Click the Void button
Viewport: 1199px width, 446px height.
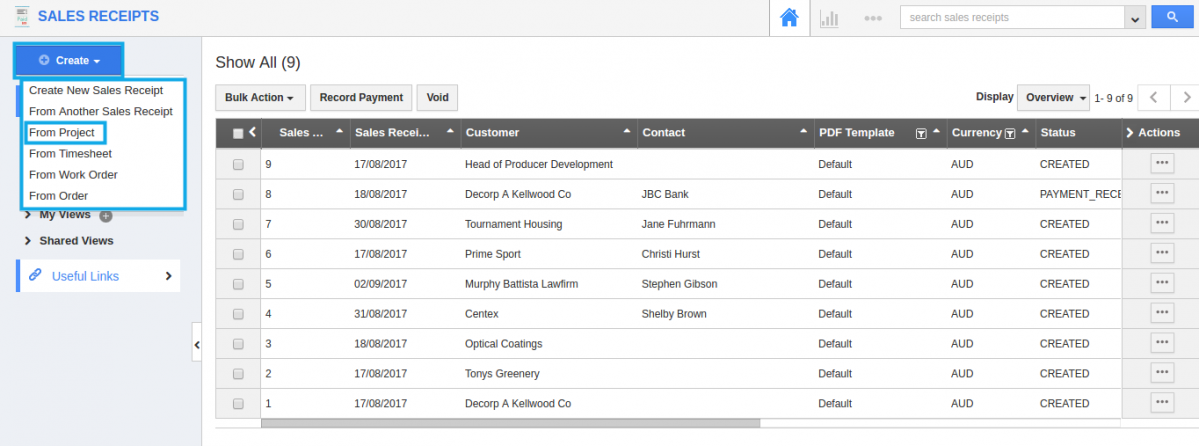click(x=437, y=97)
